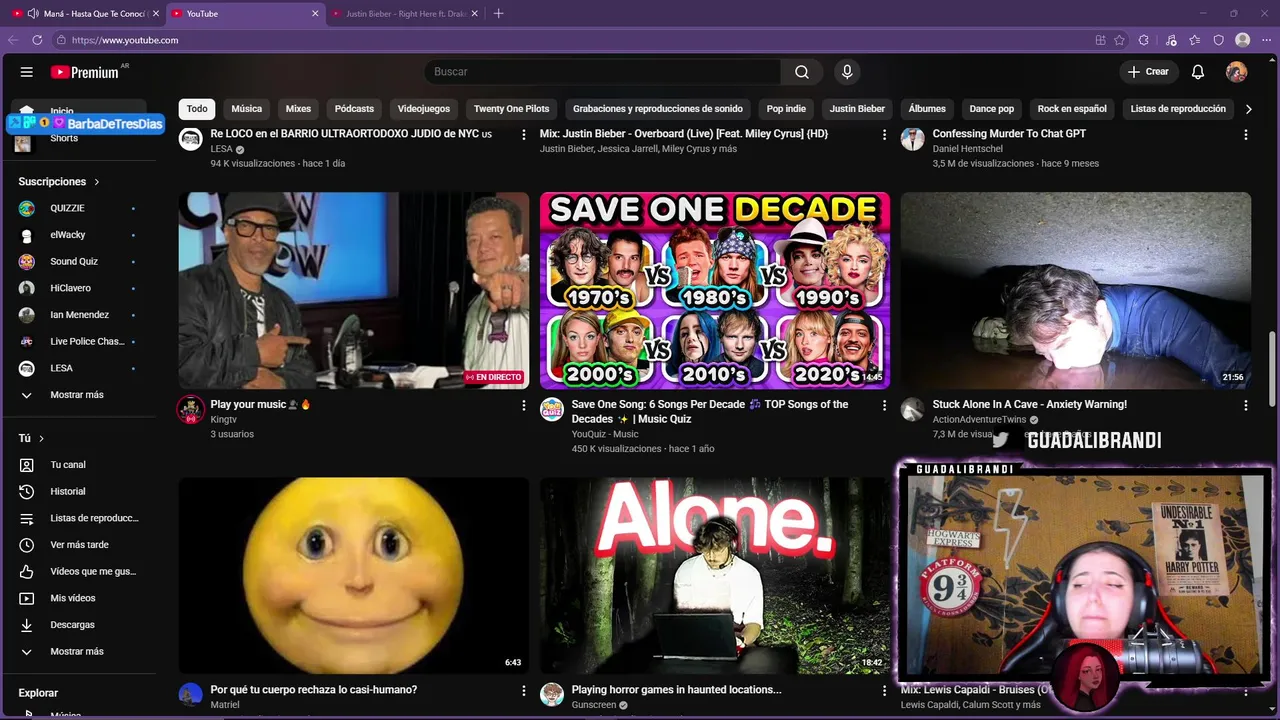Open the browser shield icon
This screenshot has height=720, width=1280.
[x=1218, y=40]
